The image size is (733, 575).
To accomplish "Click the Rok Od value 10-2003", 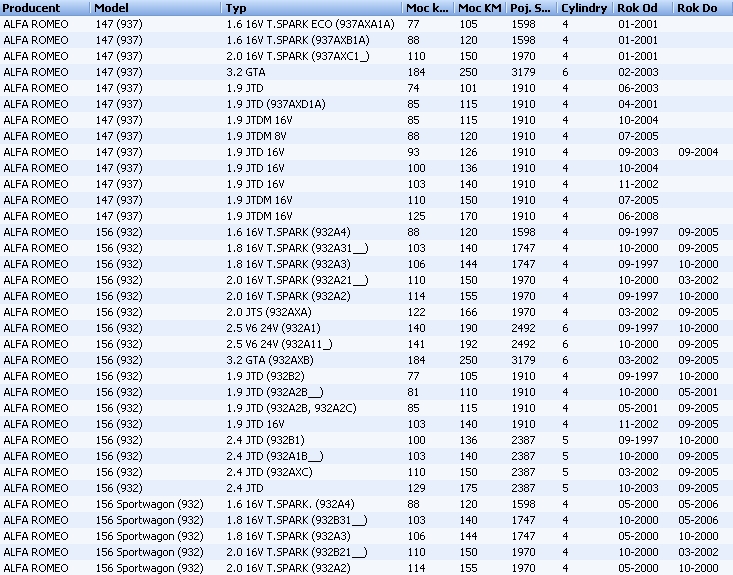I will [638, 488].
